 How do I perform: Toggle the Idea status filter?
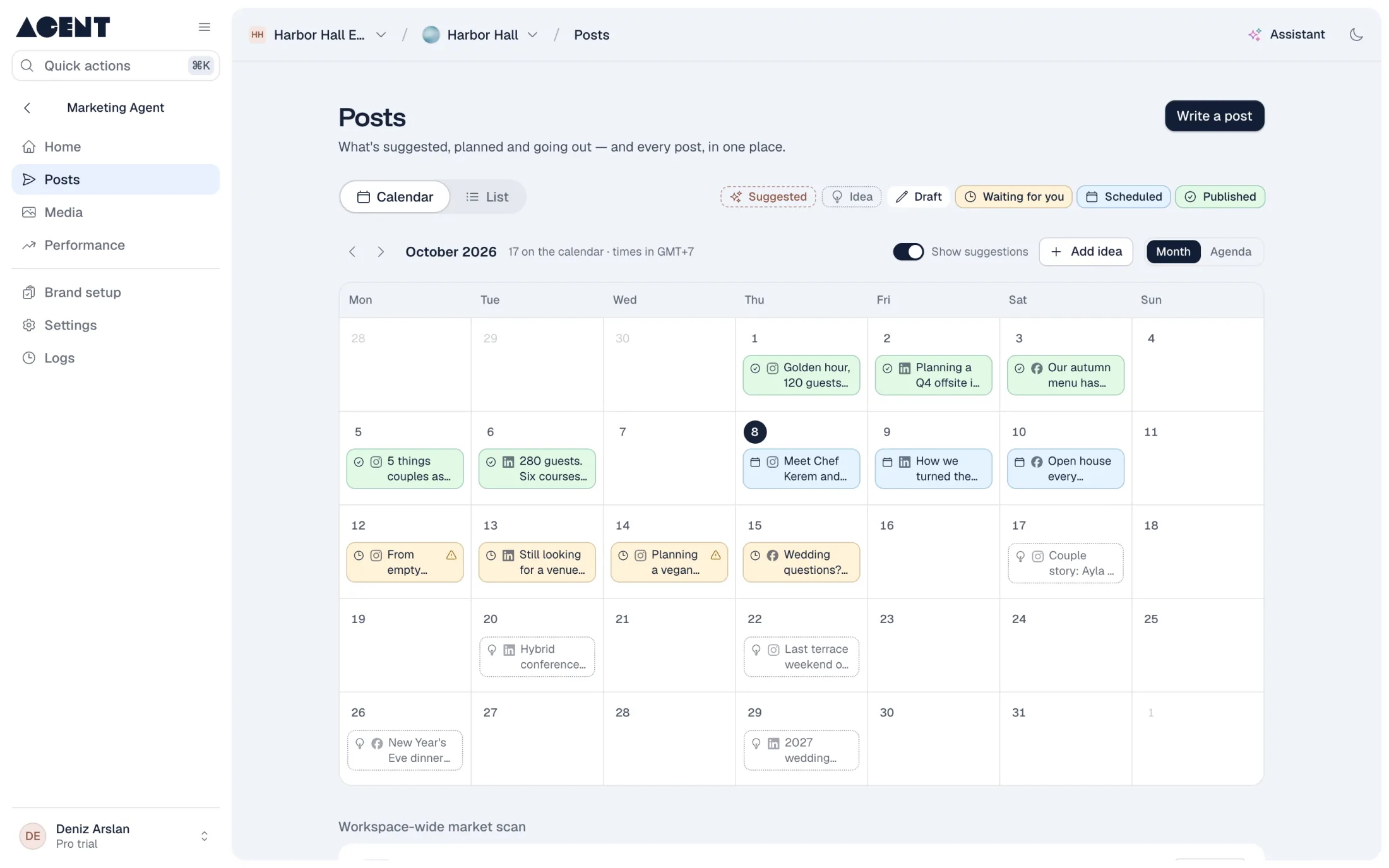tap(852, 197)
